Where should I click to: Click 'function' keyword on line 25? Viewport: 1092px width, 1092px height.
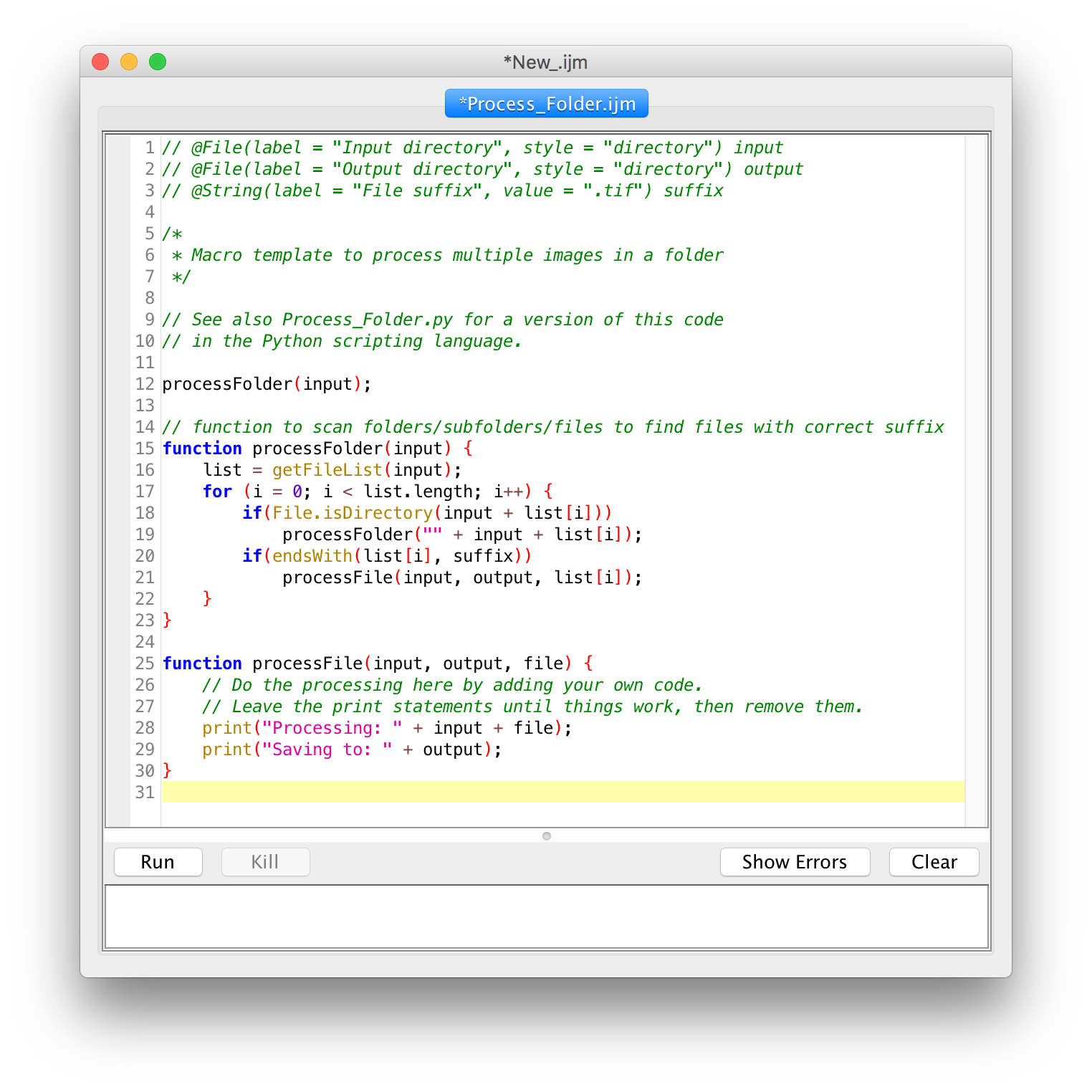(203, 664)
